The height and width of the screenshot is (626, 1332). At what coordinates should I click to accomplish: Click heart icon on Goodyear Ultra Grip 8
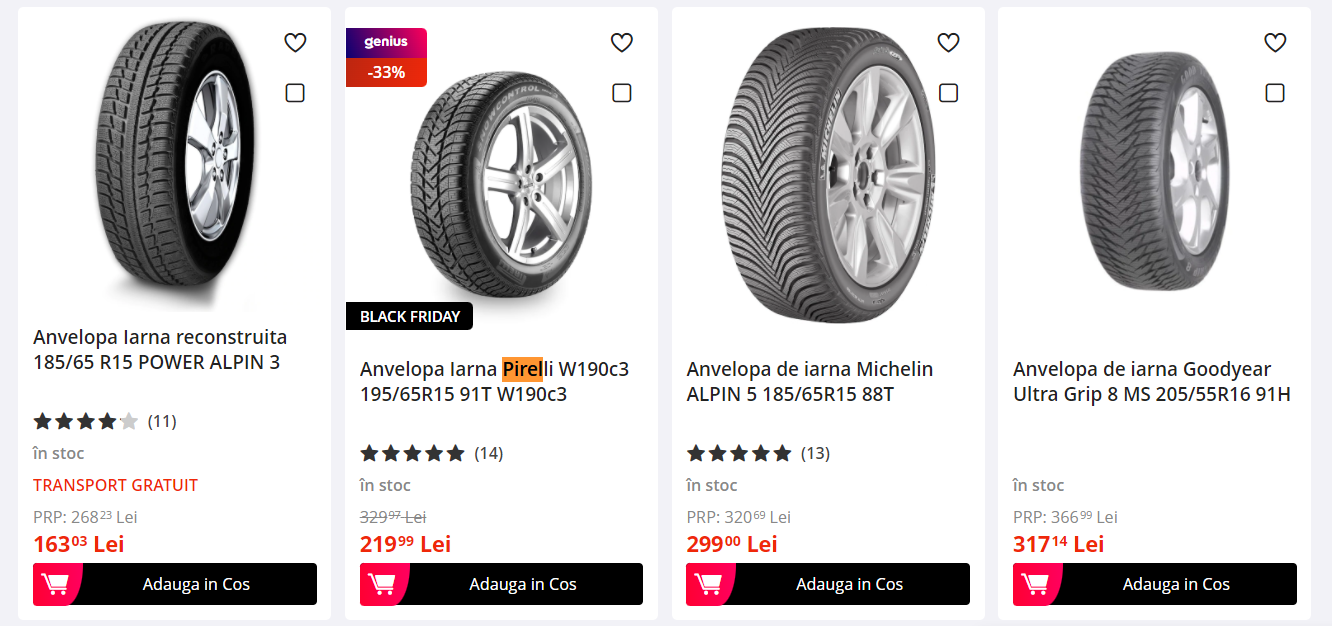click(1275, 43)
